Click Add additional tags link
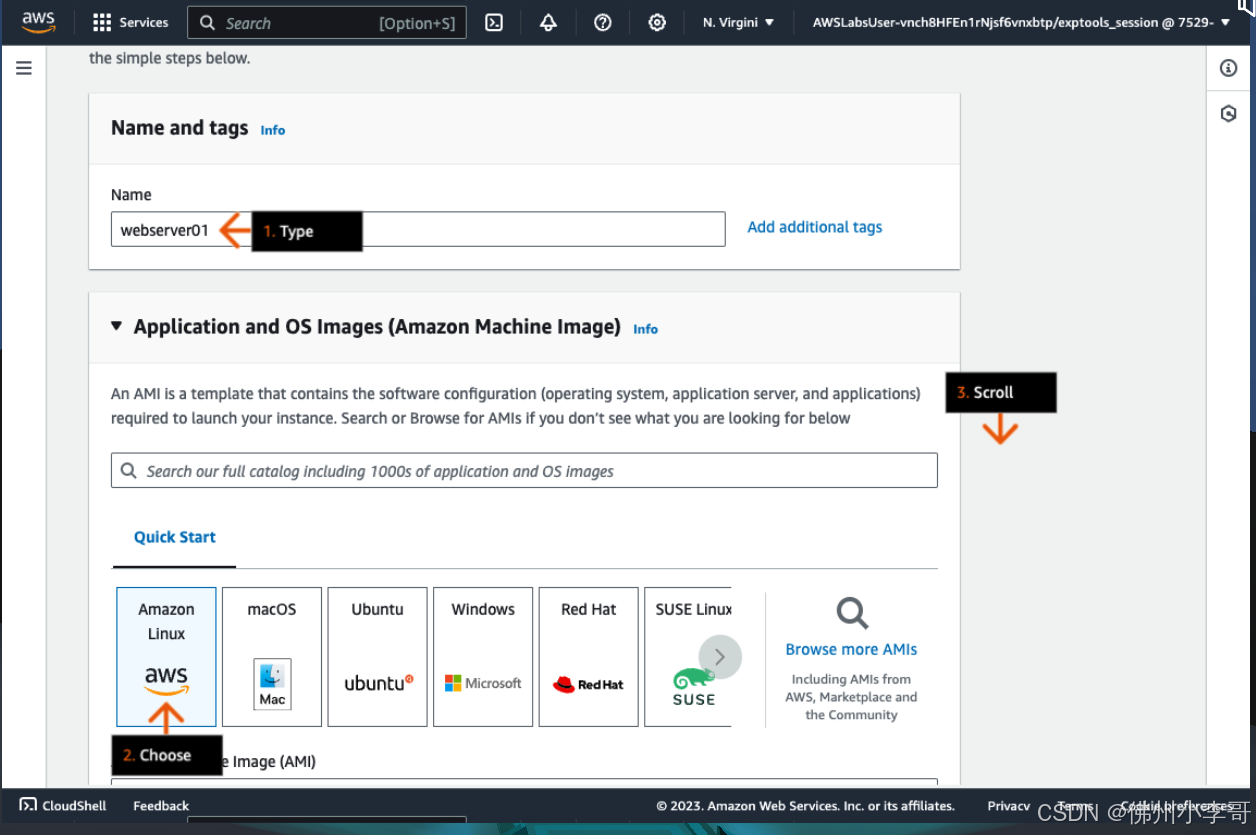The width and height of the screenshot is (1256, 835). click(x=815, y=227)
